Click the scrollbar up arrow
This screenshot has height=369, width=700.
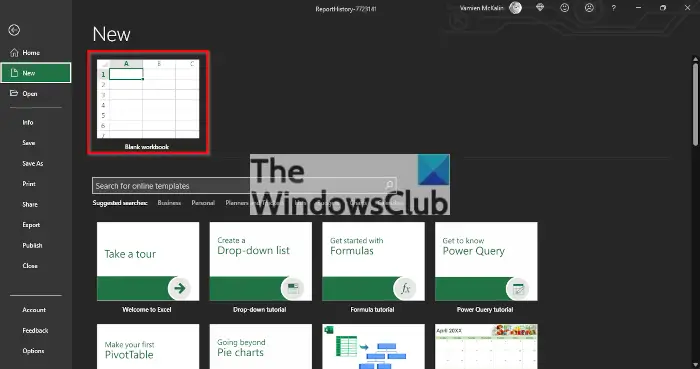click(x=695, y=59)
